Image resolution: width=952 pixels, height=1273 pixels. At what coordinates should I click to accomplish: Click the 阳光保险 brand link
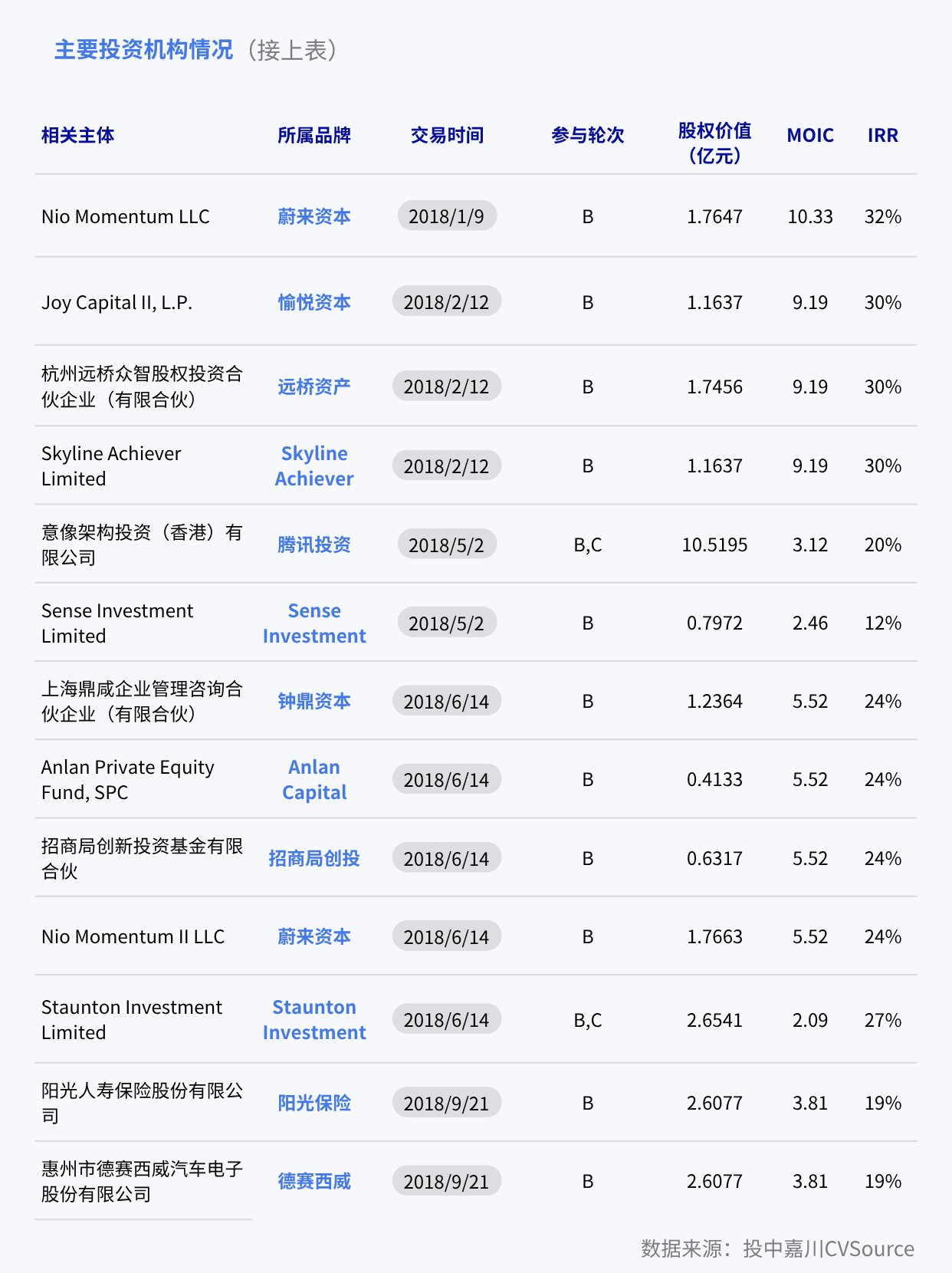pos(314,1103)
